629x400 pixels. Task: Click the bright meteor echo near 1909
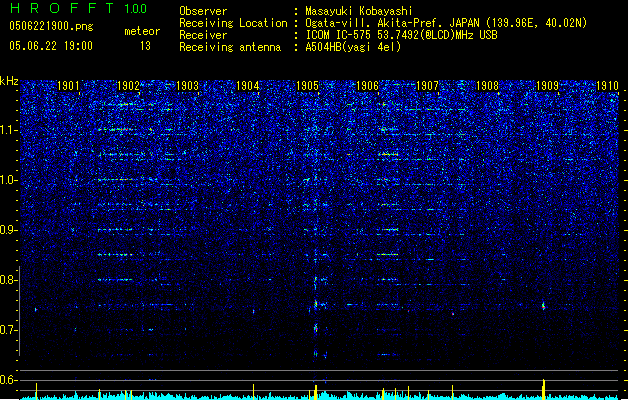[544, 306]
